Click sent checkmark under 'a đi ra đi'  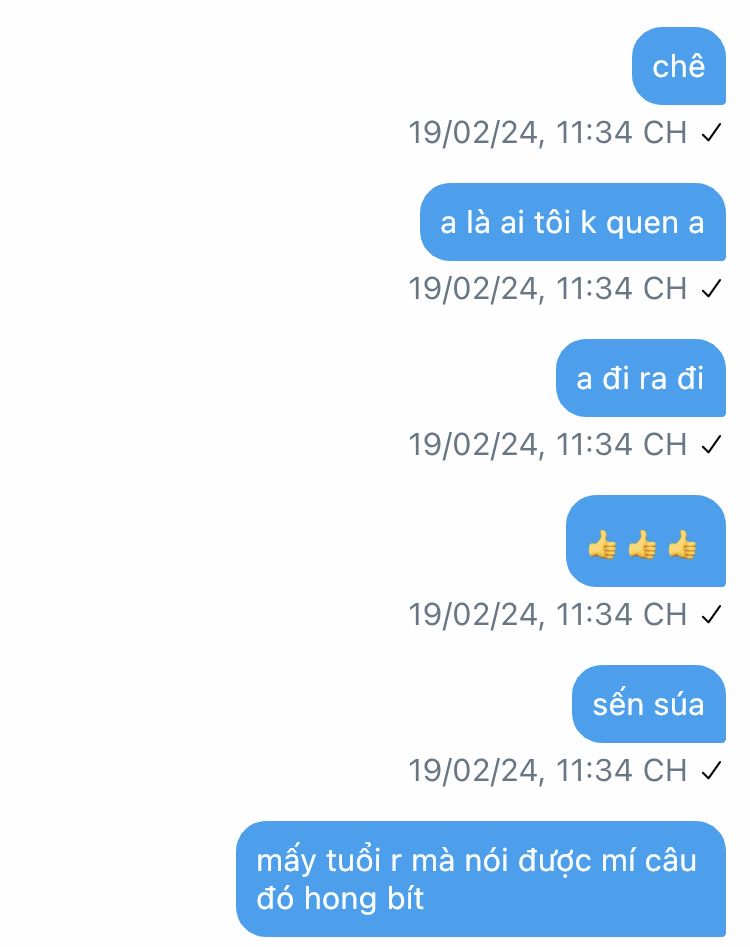(x=711, y=445)
